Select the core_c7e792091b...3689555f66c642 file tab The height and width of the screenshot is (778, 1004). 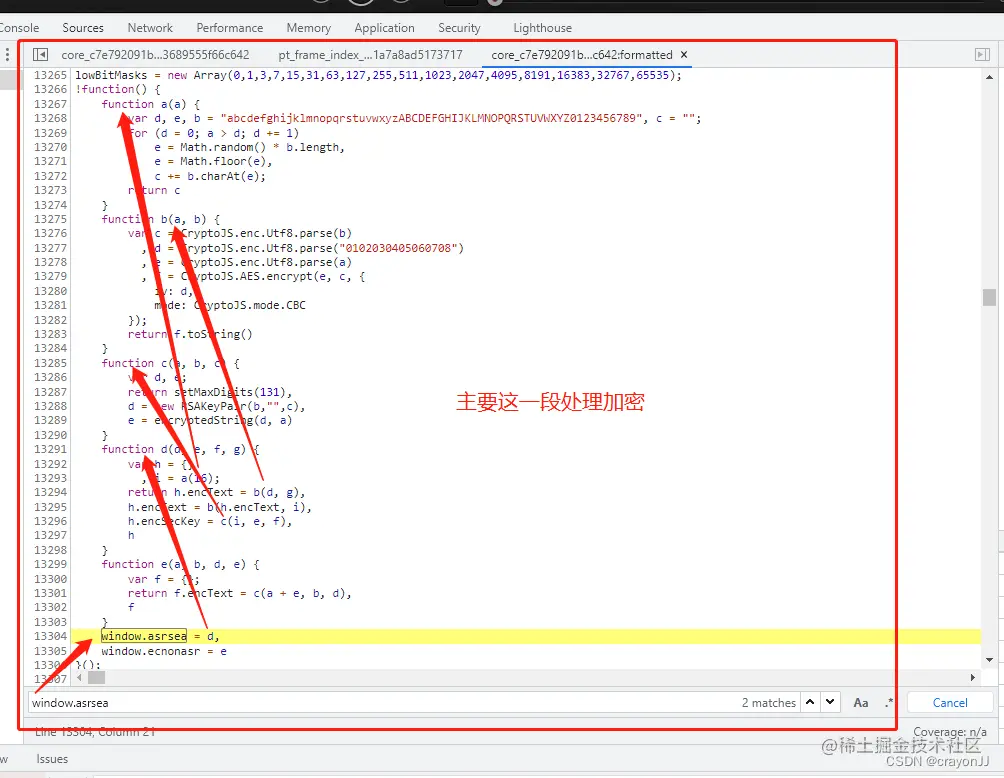pyautogui.click(x=155, y=55)
